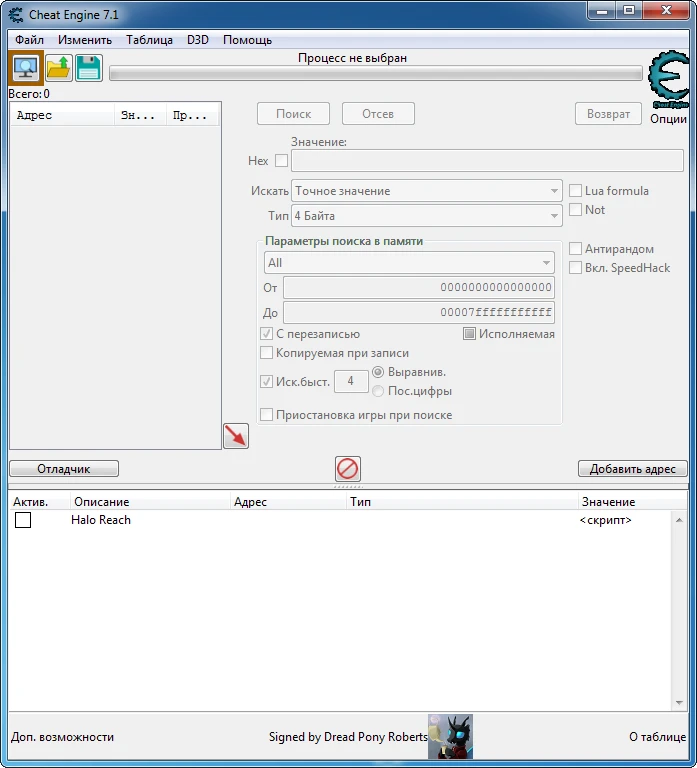This screenshot has width=697, height=768.
Task: Toggle Иск.быст. checkbox
Action: tap(266, 382)
